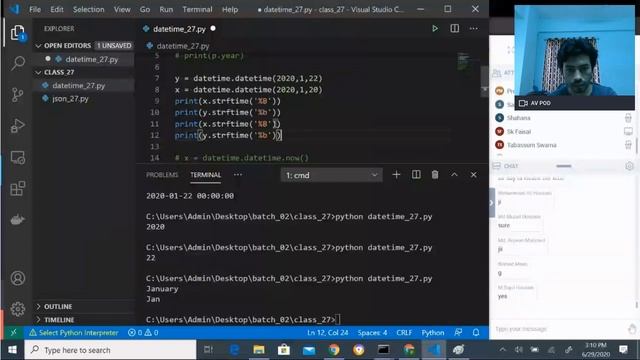Split the editor to the right
Viewport: 640px width, 360px height.
tap(454, 29)
